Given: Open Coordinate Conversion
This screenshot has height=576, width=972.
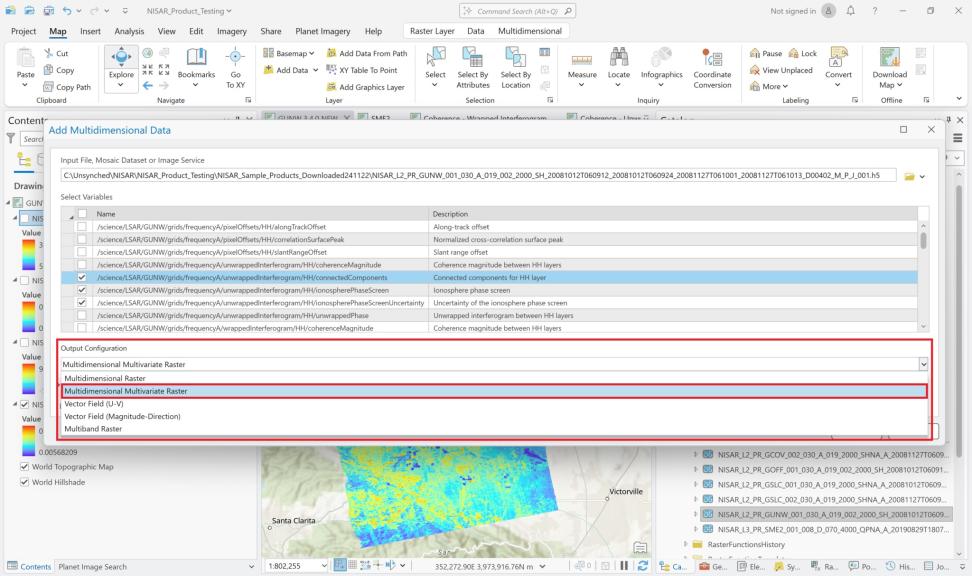Looking at the screenshot, I should 712,67.
